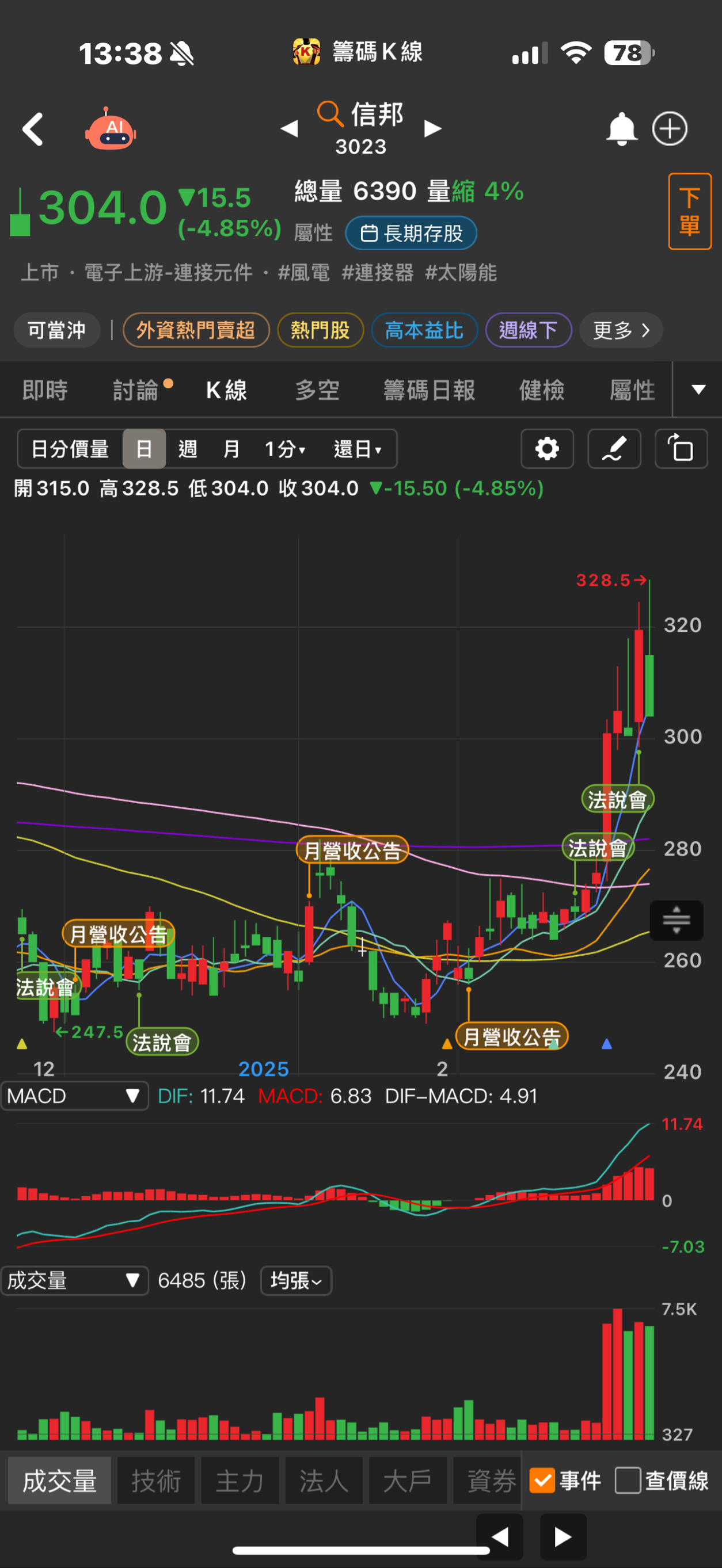Switch to 討論 tab

click(x=136, y=390)
